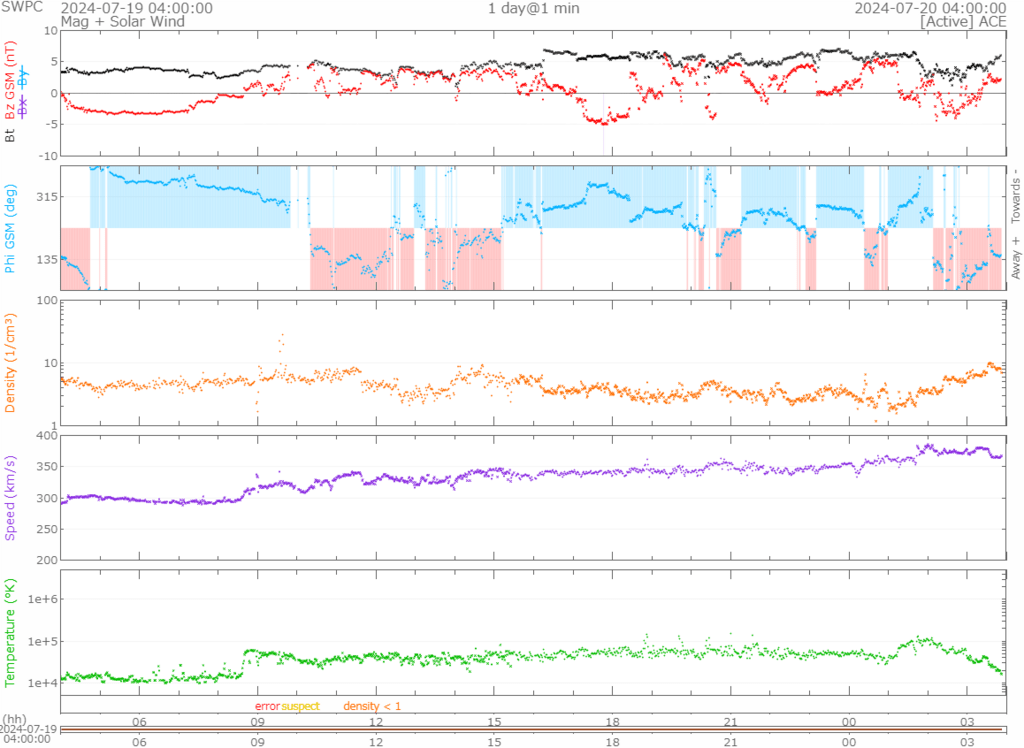Click the '1 day@1 min' resolution label
This screenshot has height=748, width=1024.
point(534,8)
